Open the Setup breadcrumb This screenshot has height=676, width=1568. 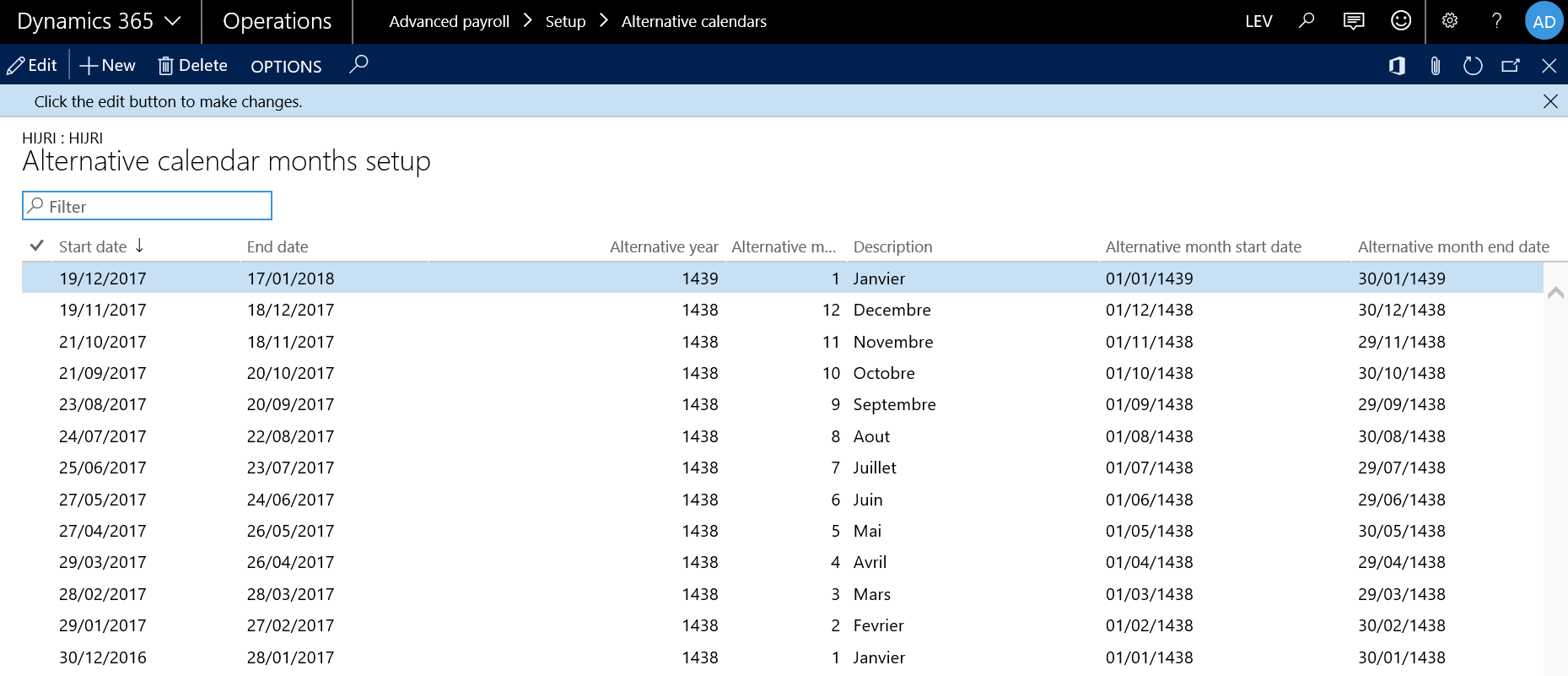[565, 21]
